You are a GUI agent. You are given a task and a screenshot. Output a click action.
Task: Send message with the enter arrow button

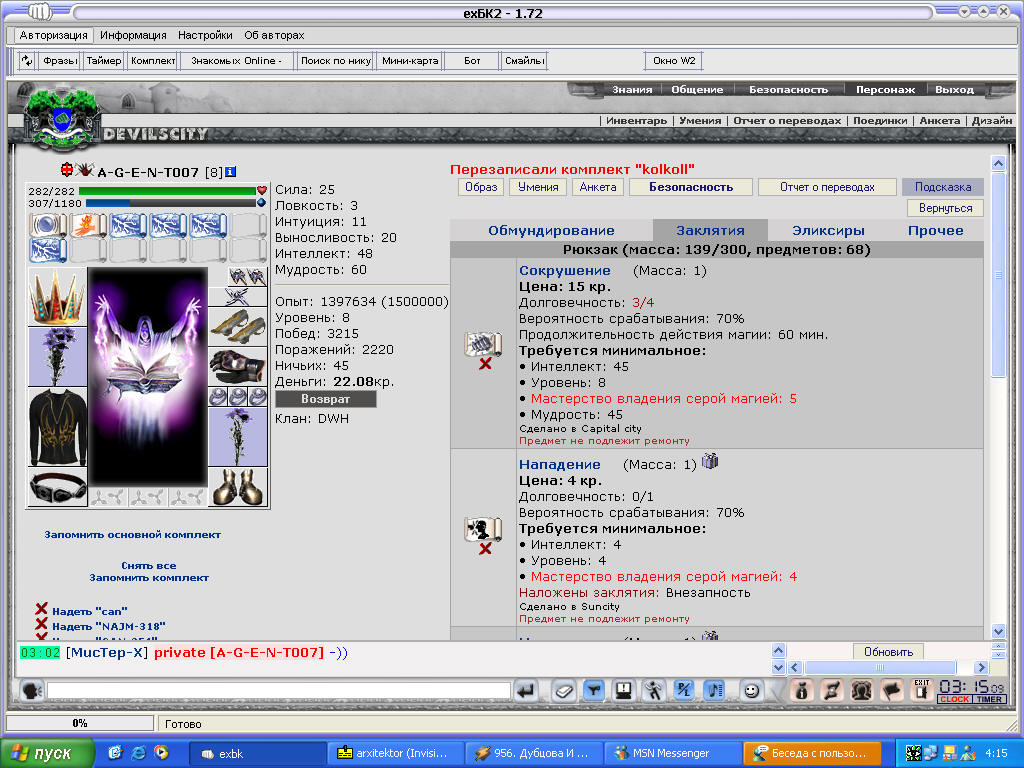click(526, 690)
